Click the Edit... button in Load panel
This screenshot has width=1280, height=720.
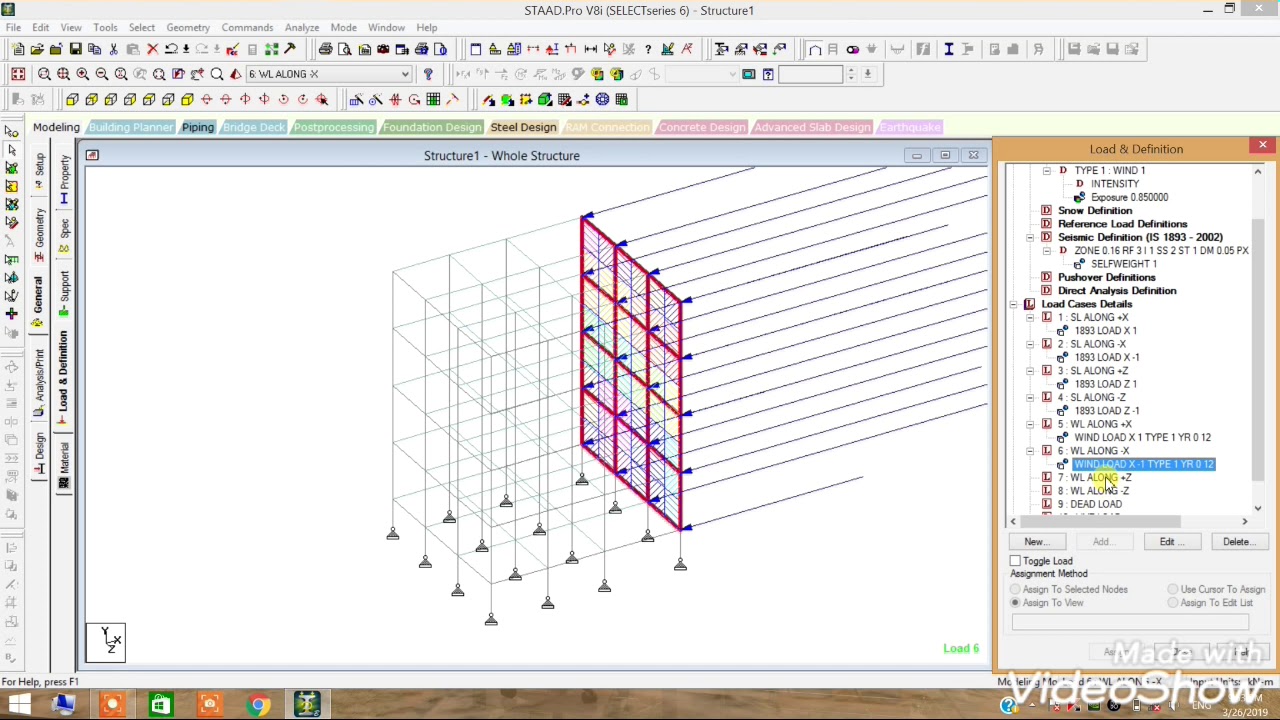click(x=1171, y=542)
